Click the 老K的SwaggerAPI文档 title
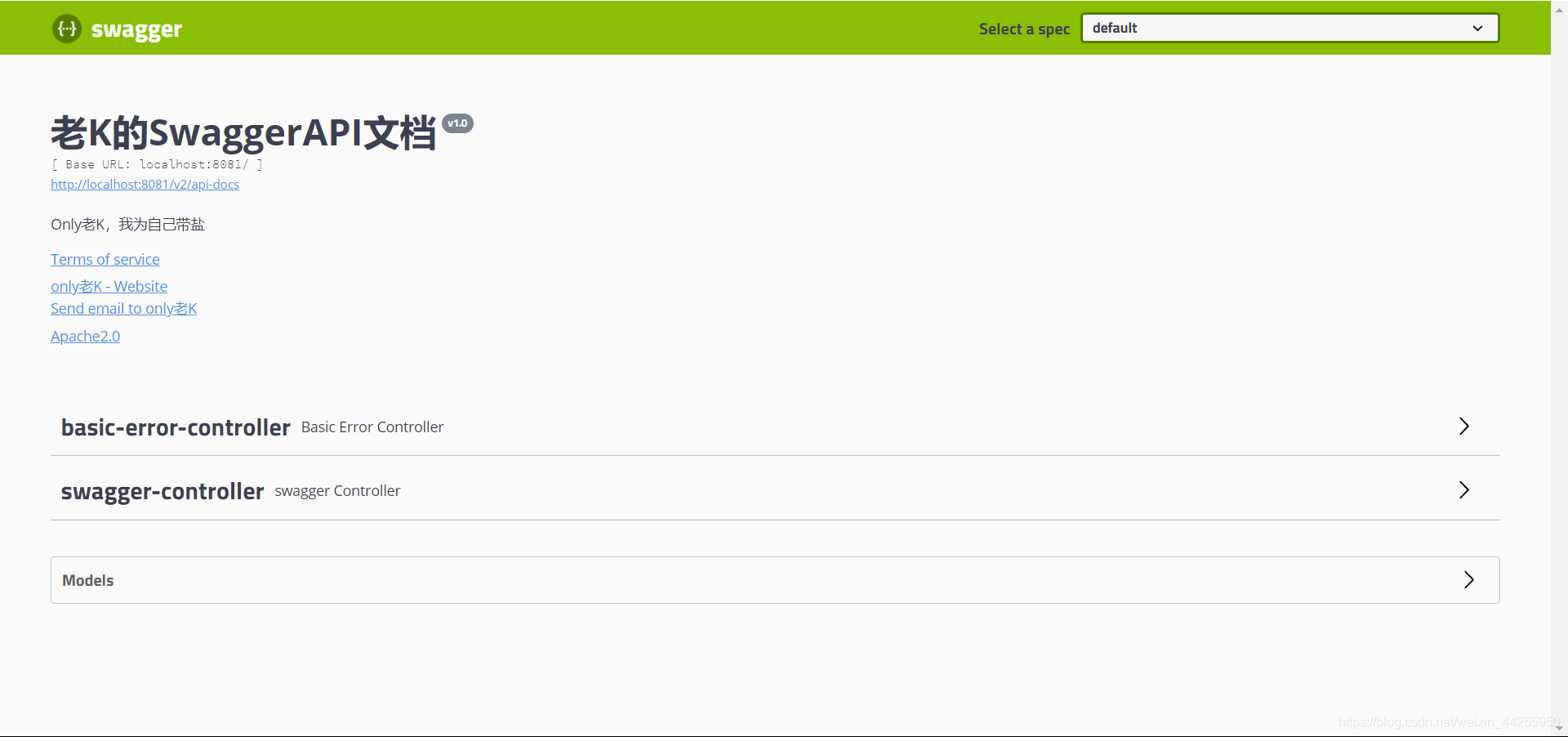Viewport: 1568px width, 737px height. click(x=243, y=133)
